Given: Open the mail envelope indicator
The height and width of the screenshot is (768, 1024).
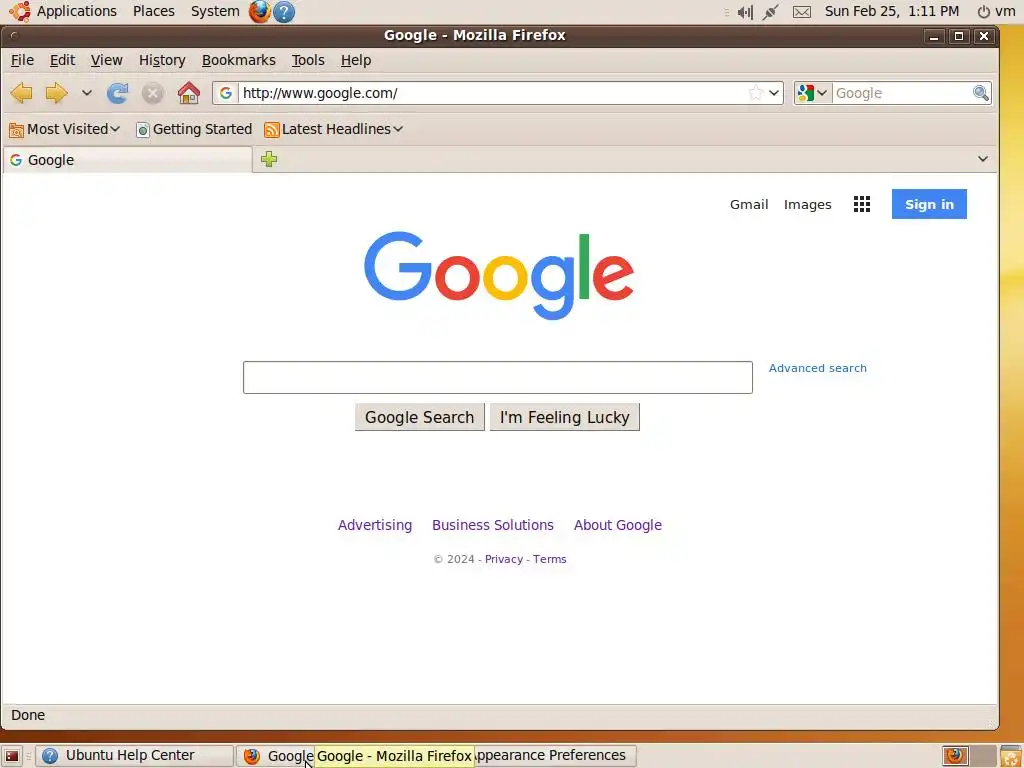Looking at the screenshot, I should tap(801, 12).
